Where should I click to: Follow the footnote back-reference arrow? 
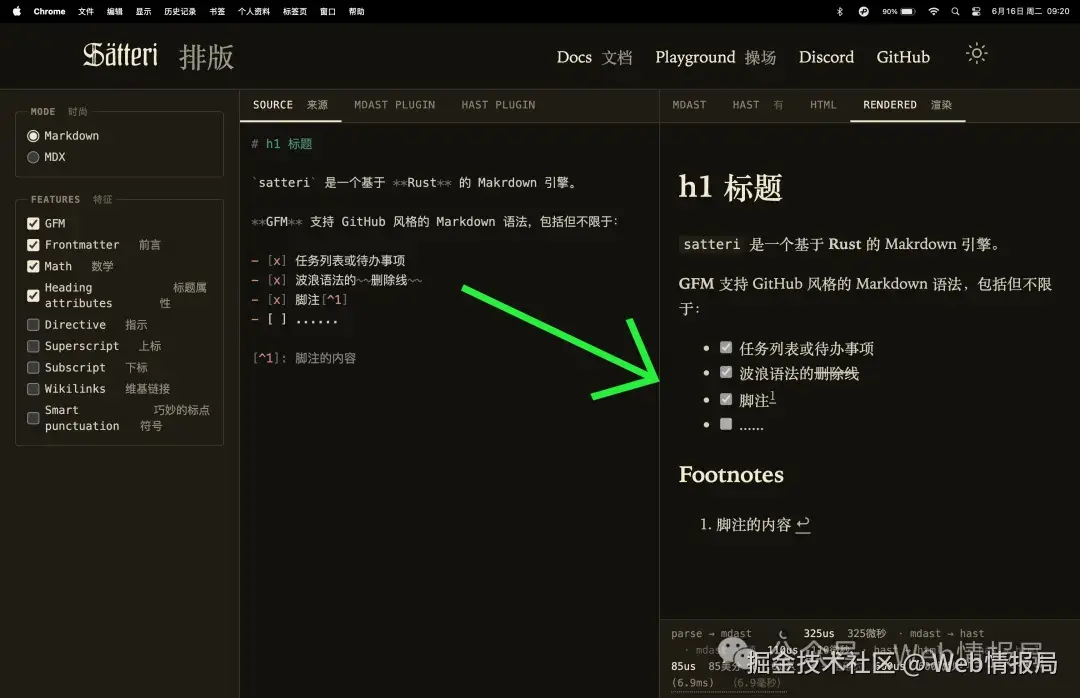pos(803,525)
